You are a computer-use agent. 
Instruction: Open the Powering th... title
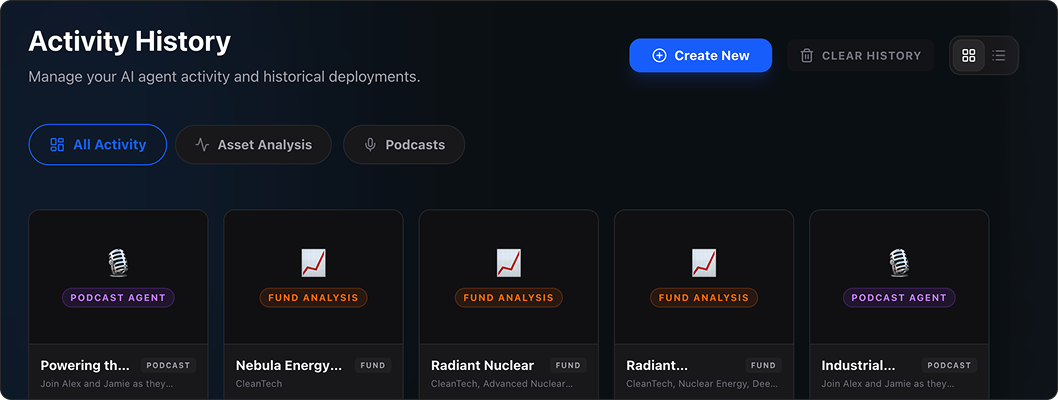(85, 366)
